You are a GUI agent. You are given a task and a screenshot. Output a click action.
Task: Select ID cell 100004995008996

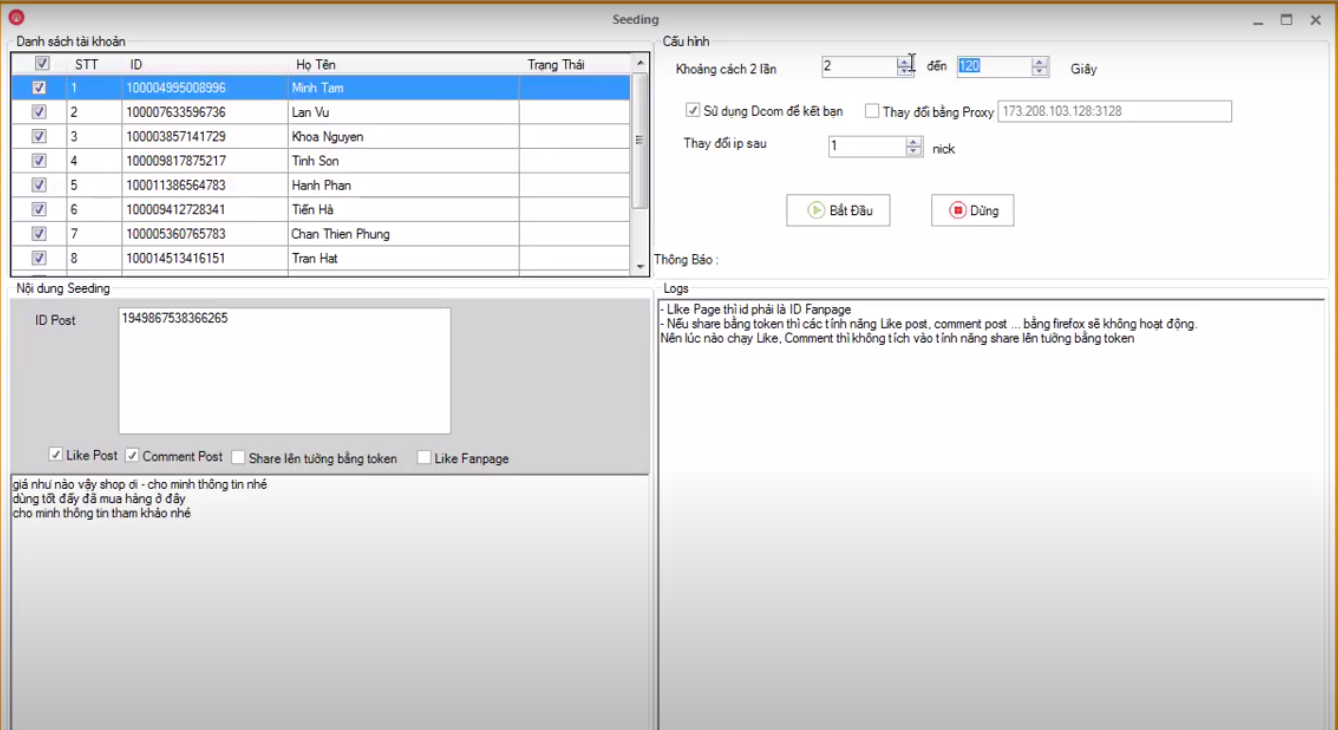pos(205,88)
